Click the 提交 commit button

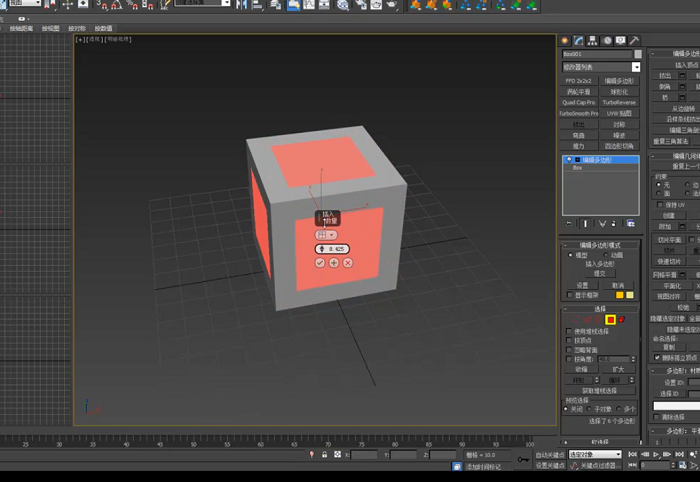[600, 274]
